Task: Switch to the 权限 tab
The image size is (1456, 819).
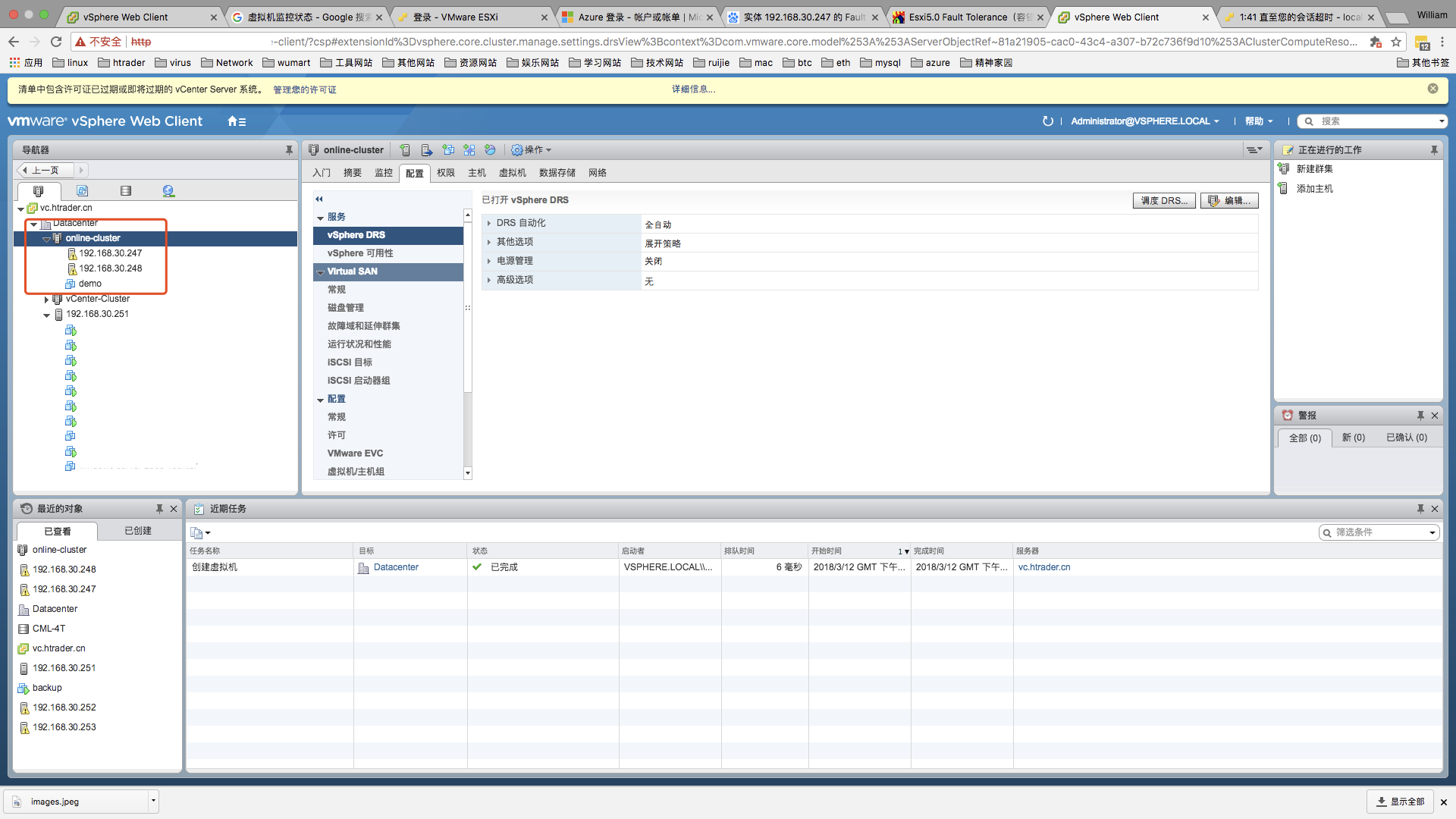Action: 446,173
